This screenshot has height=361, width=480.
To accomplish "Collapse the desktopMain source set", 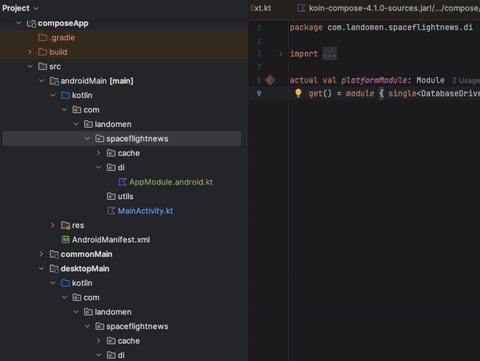I will [41, 268].
